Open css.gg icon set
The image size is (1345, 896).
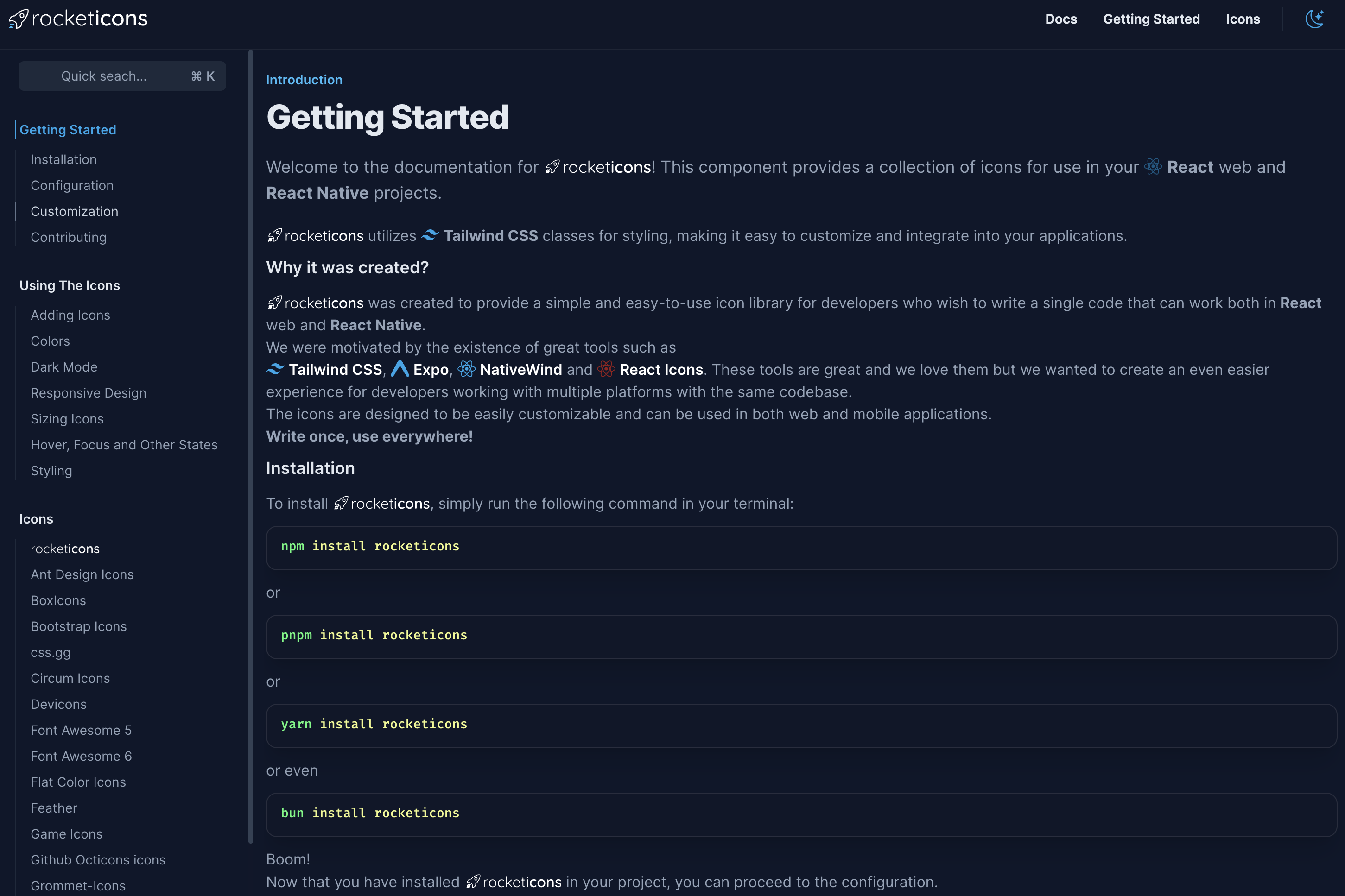point(51,653)
